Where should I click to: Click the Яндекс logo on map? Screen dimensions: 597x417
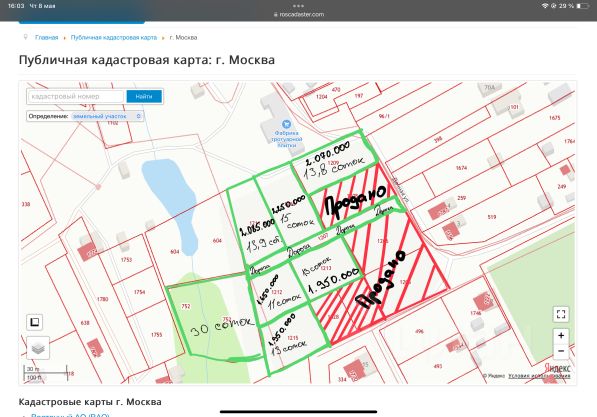point(557,367)
